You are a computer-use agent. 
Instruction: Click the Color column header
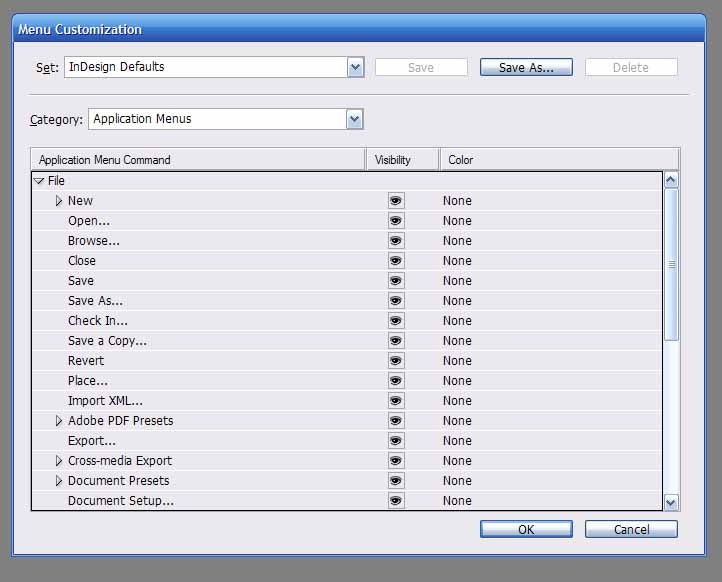point(560,160)
